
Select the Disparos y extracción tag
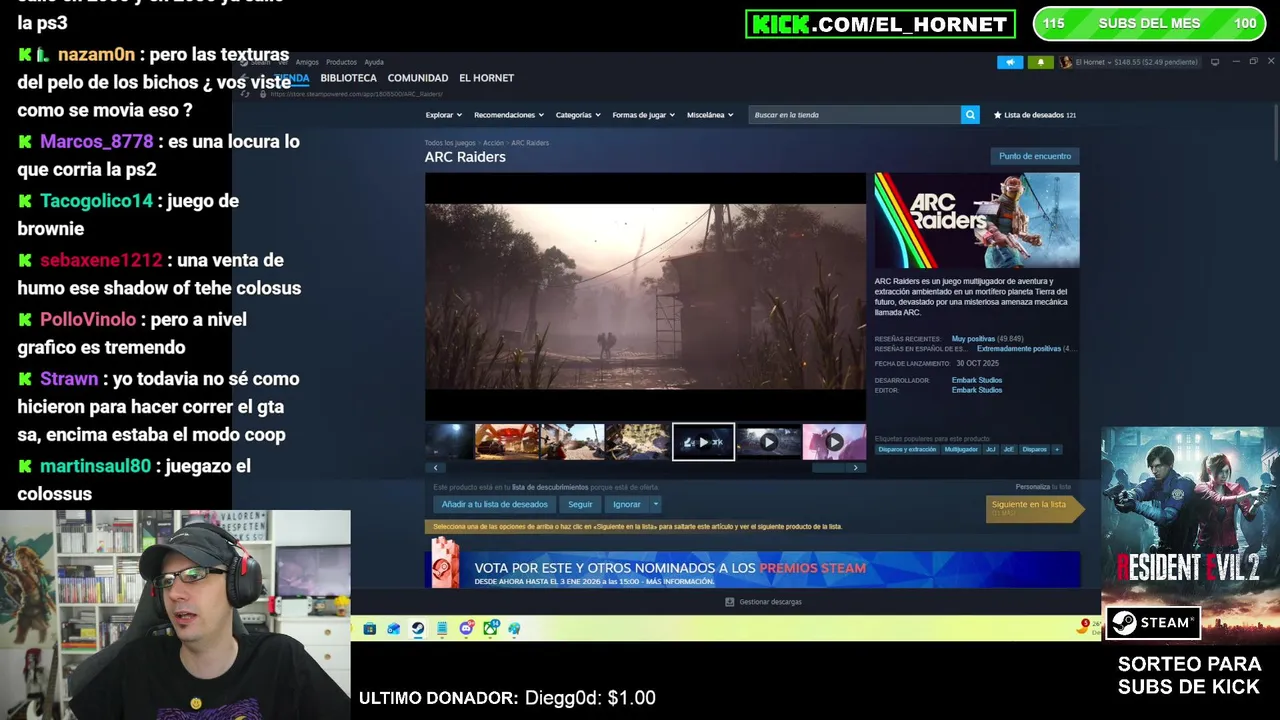click(x=907, y=450)
